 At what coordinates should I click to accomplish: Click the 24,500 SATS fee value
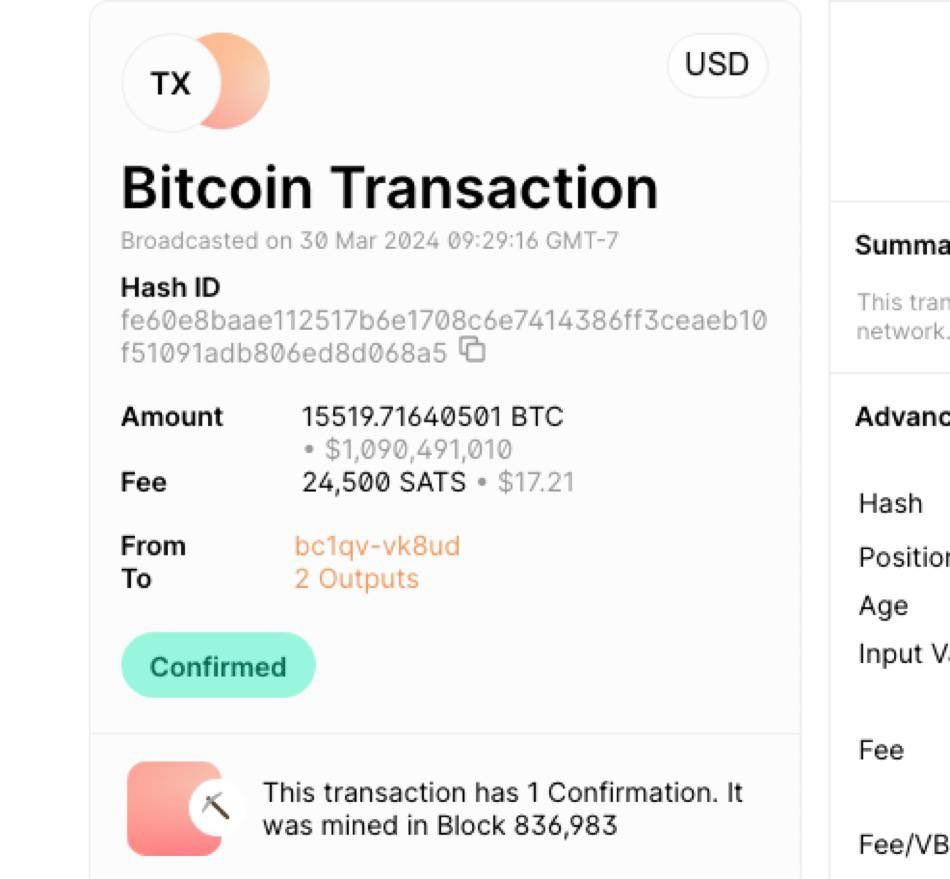pos(383,483)
